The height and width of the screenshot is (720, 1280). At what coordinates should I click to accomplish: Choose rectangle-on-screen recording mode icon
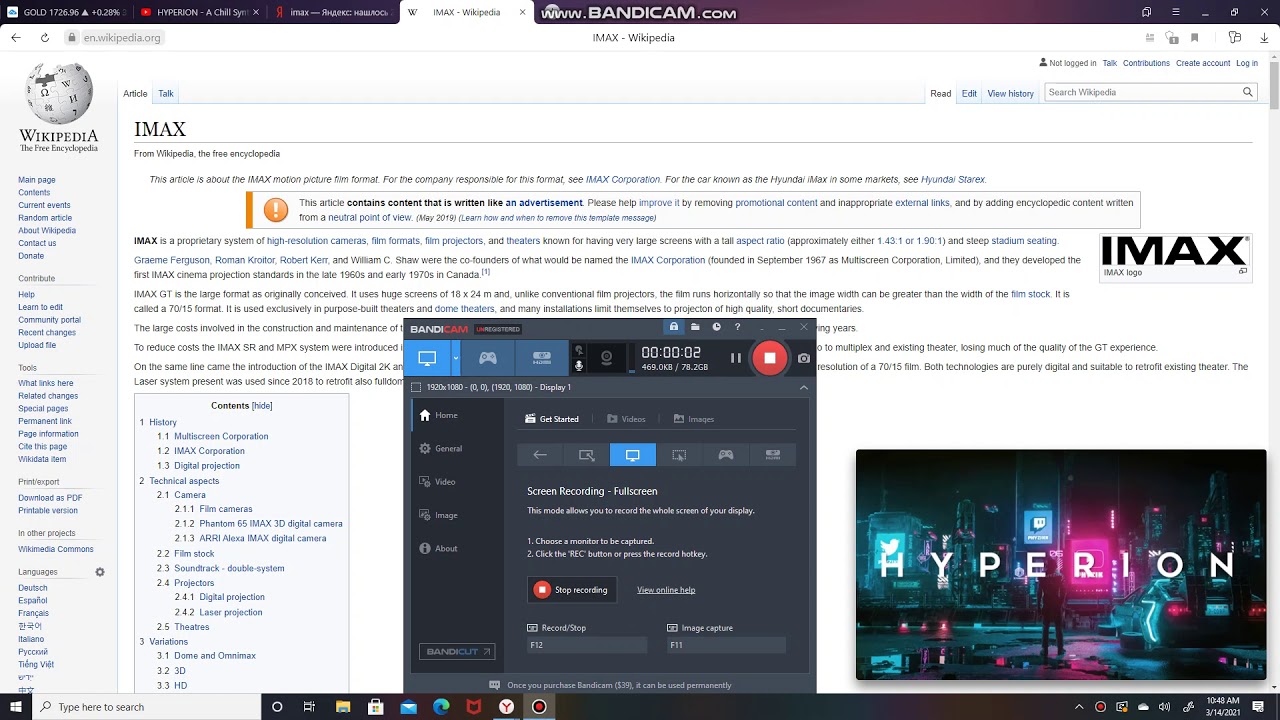(x=587, y=455)
